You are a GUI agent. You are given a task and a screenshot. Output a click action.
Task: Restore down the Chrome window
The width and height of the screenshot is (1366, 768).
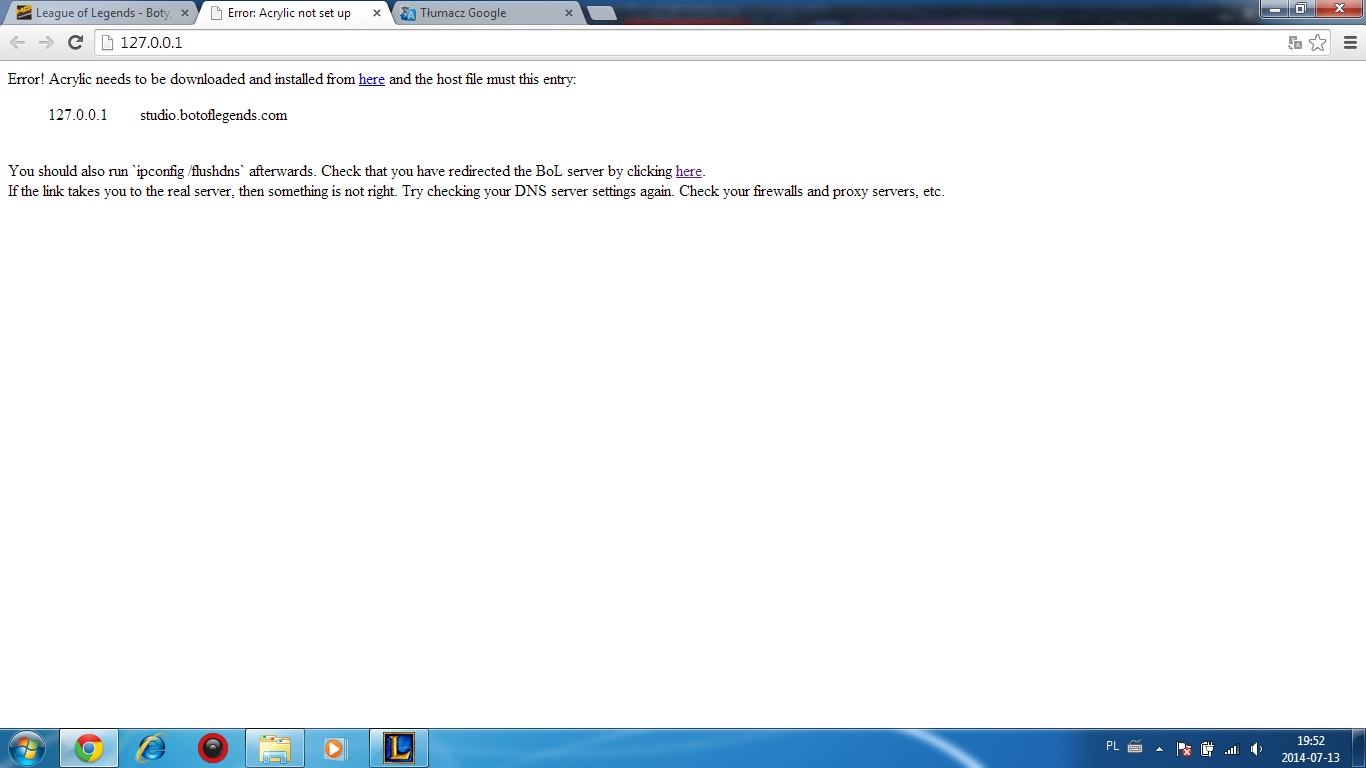click(x=1301, y=9)
